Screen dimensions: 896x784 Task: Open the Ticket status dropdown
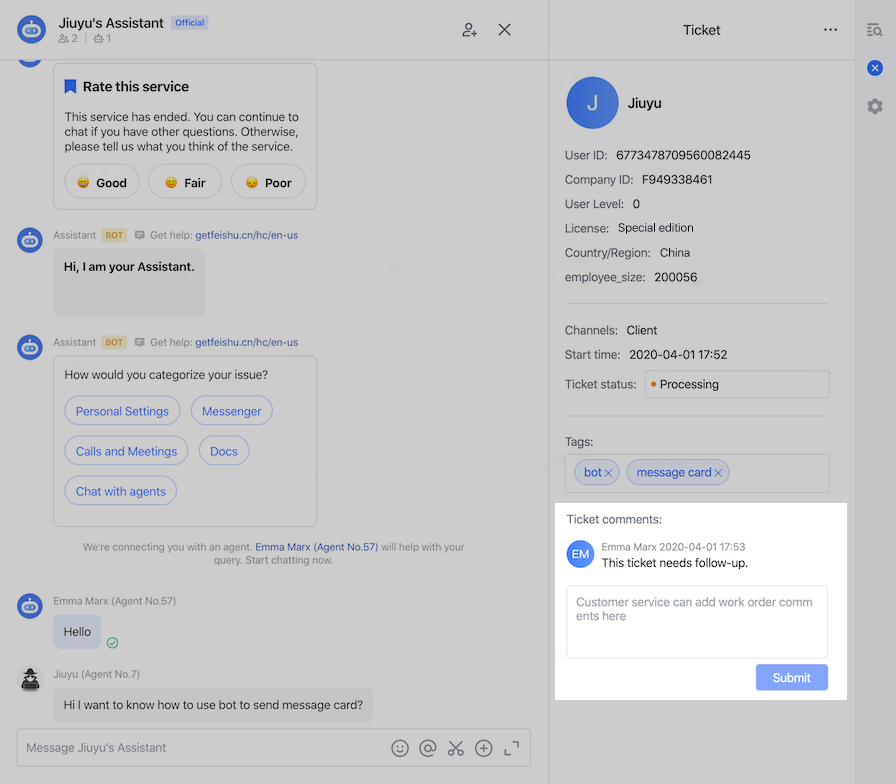point(736,384)
